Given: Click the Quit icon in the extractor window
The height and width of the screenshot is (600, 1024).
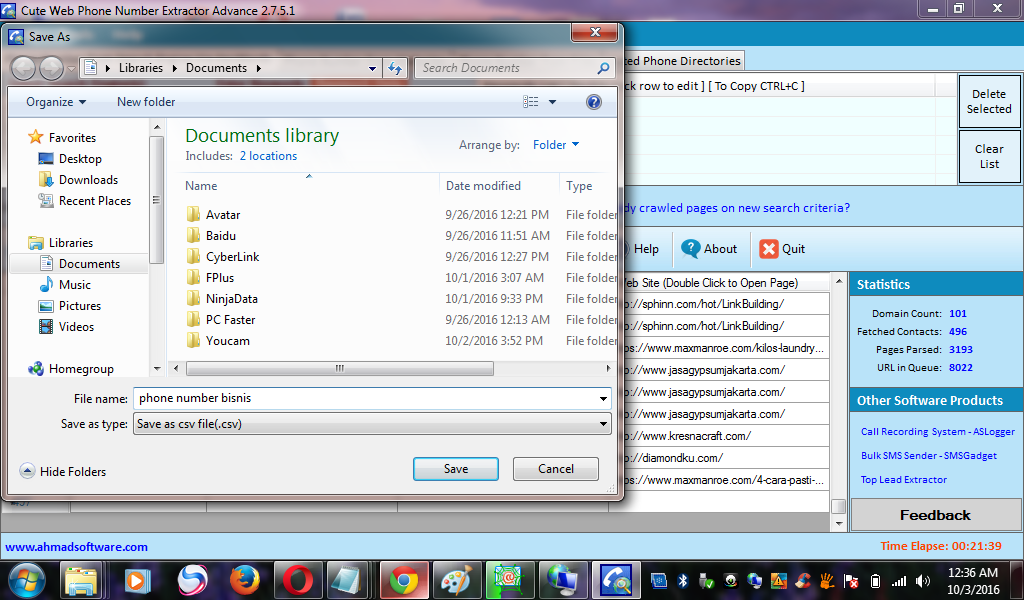Looking at the screenshot, I should (769, 249).
